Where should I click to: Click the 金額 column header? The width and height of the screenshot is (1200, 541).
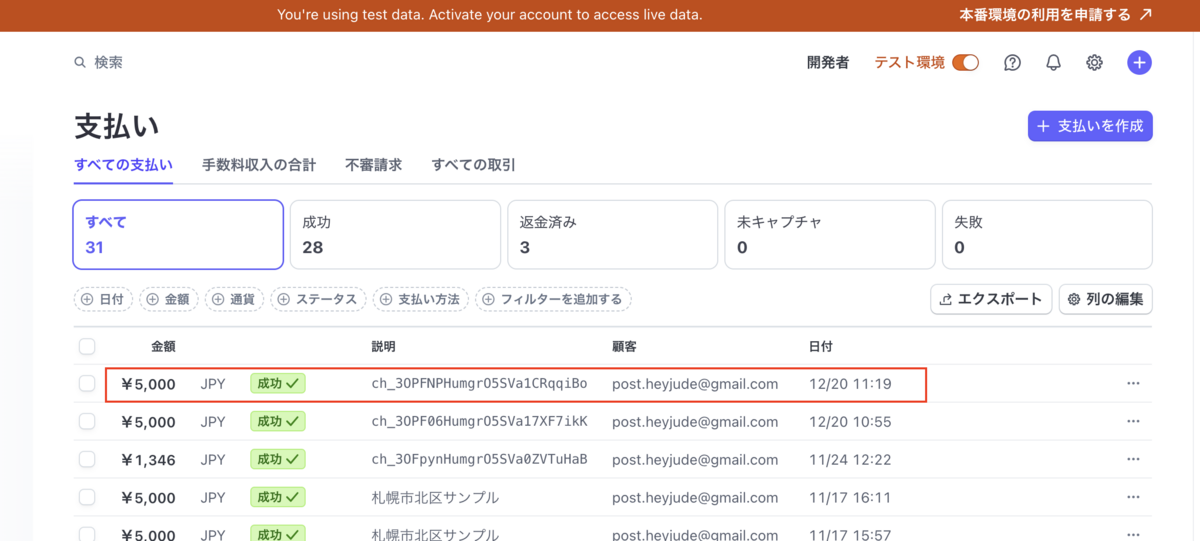click(x=163, y=346)
